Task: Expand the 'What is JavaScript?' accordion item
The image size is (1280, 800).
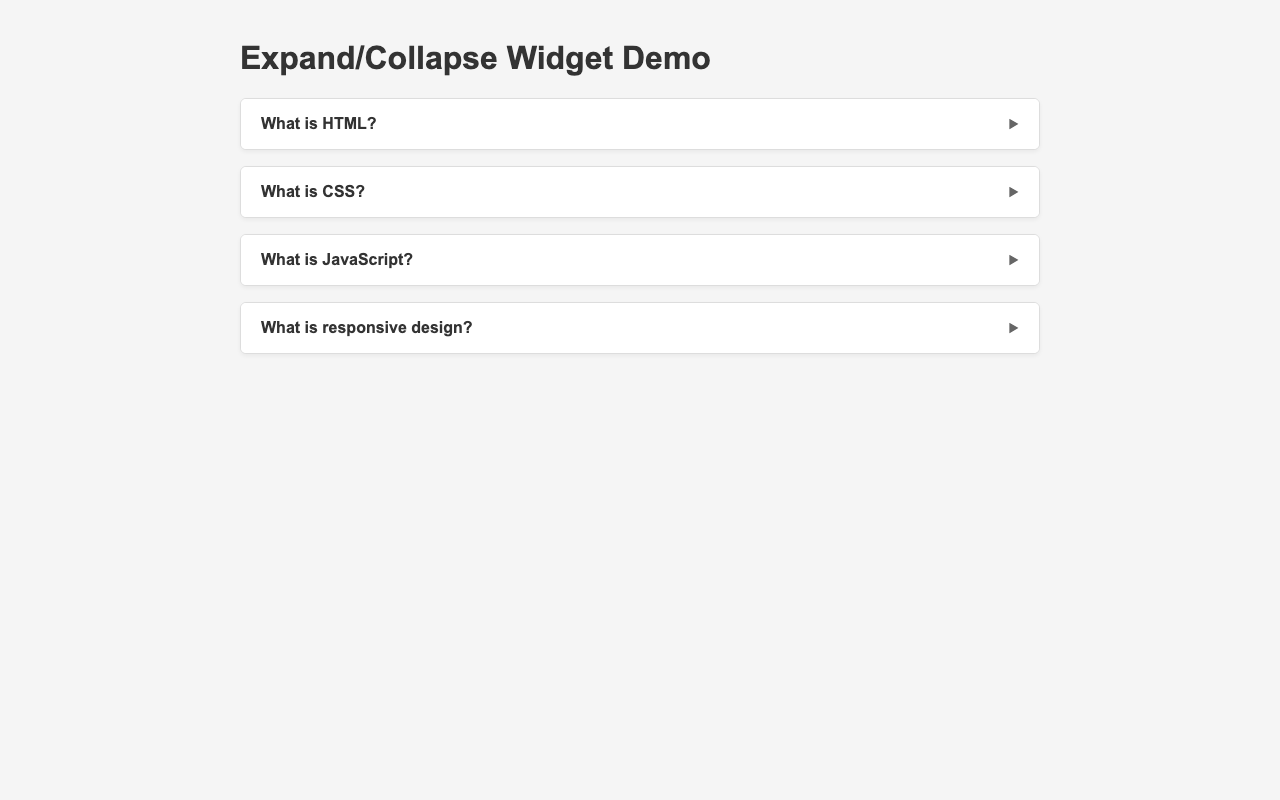Action: [640, 259]
